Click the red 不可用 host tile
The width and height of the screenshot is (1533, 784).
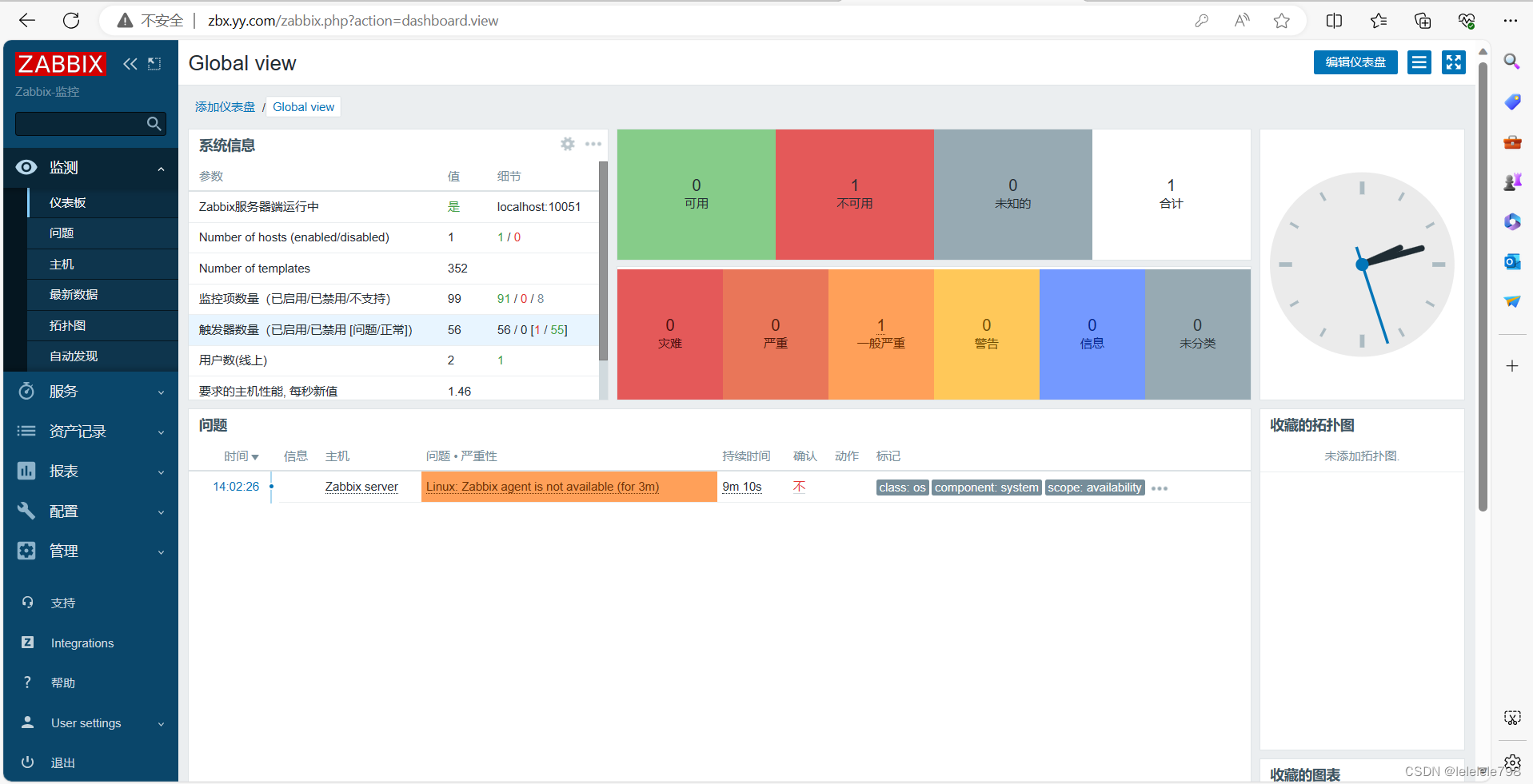point(854,194)
